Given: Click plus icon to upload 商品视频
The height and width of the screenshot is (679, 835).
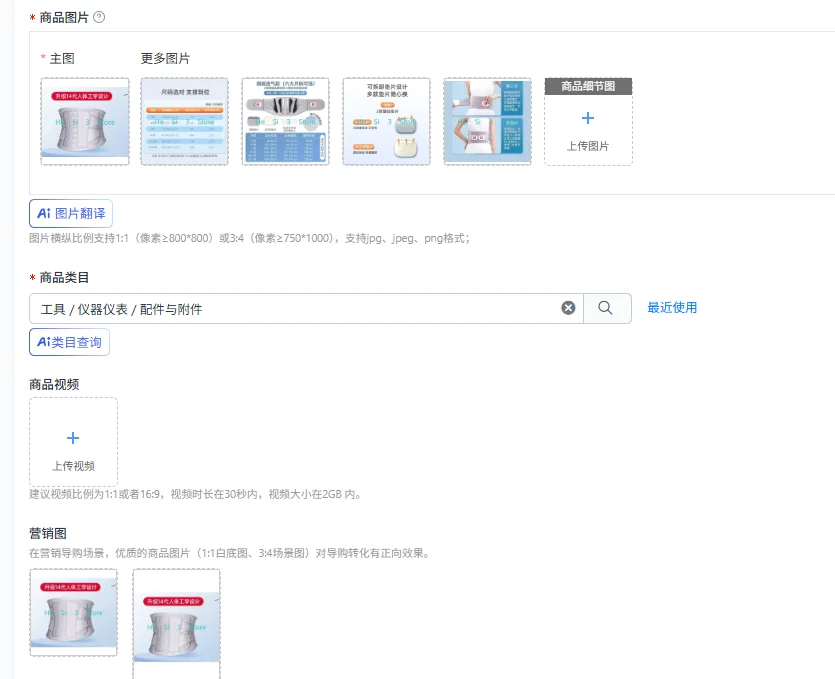Looking at the screenshot, I should [73, 438].
